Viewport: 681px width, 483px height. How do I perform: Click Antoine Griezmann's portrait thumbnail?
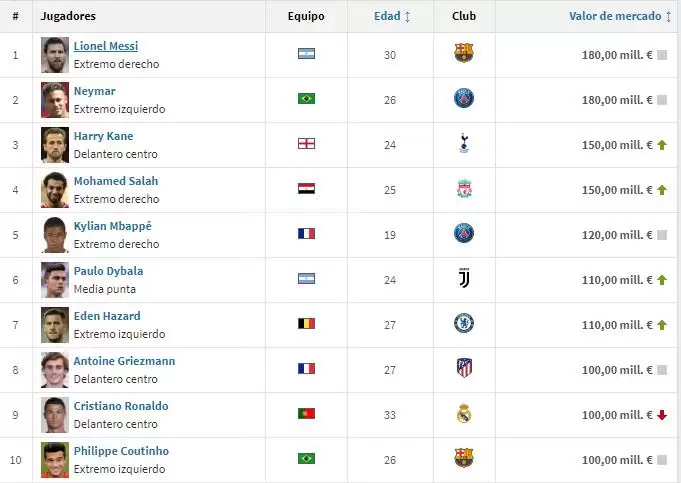55,369
